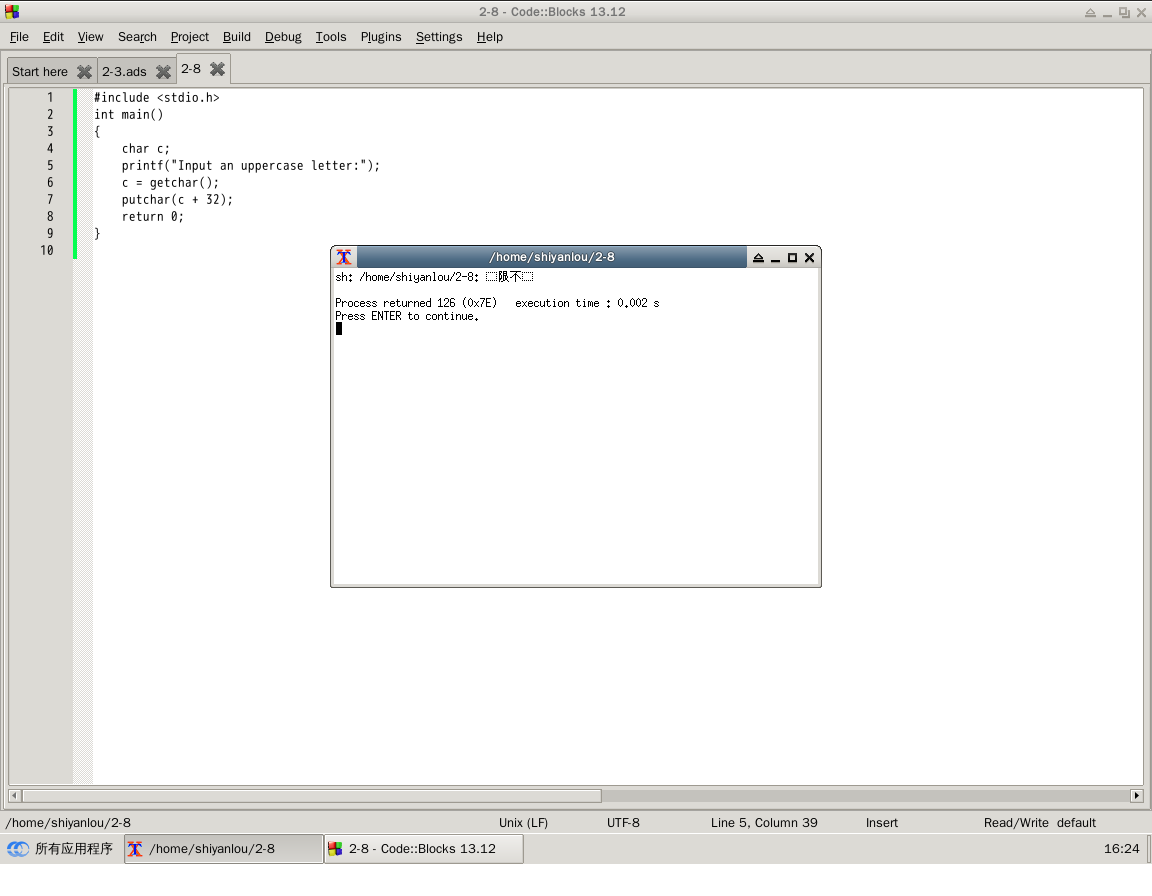The image size is (1152, 896).
Task: Expand the Debug menu
Action: (x=283, y=37)
